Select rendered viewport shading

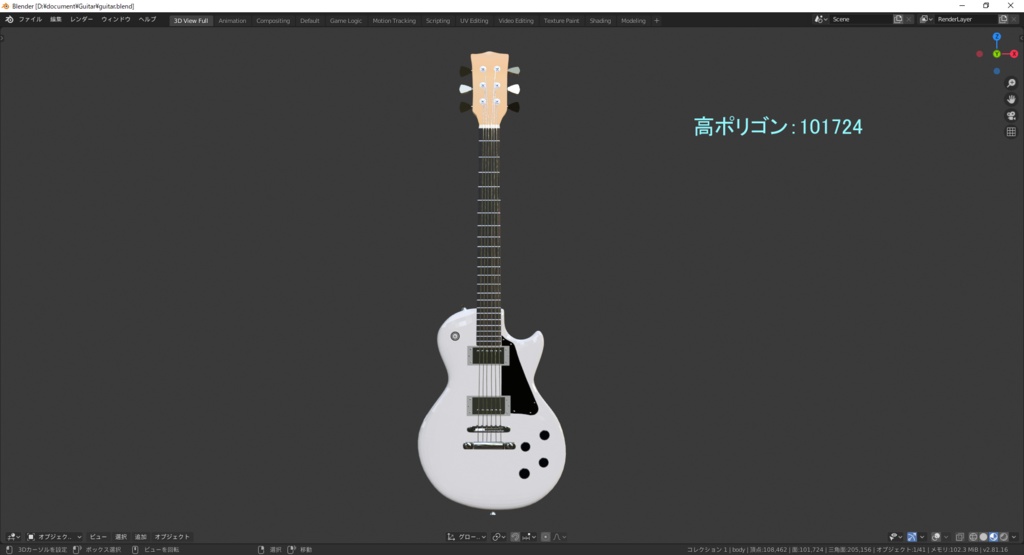[1004, 537]
